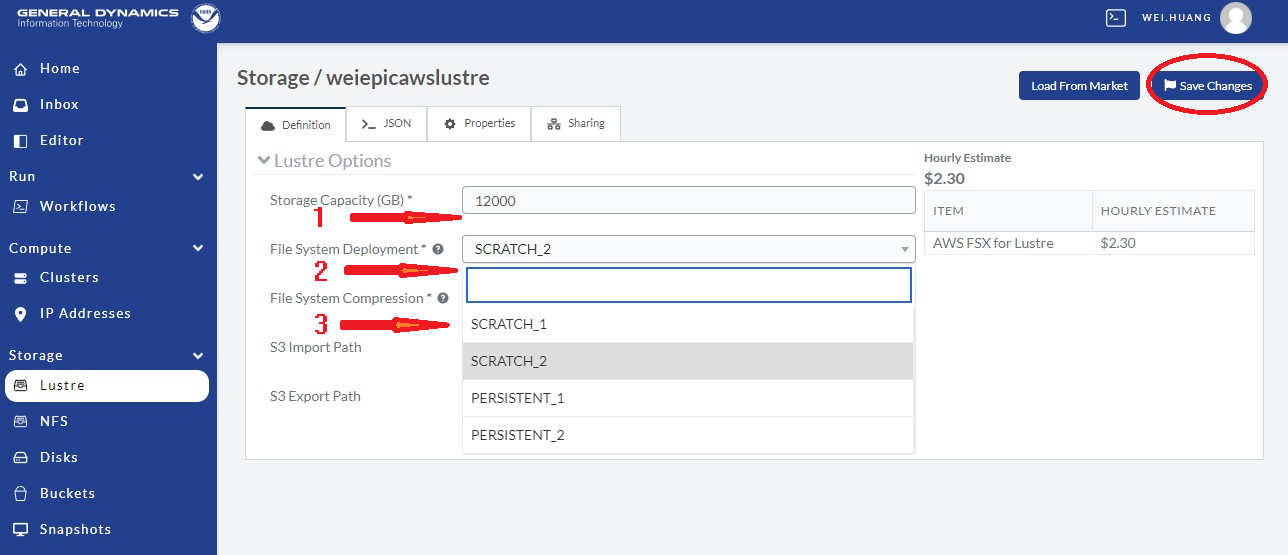The image size is (1288, 555).
Task: Choose PERSISTENT_2 from the deployment list
Action: click(688, 435)
